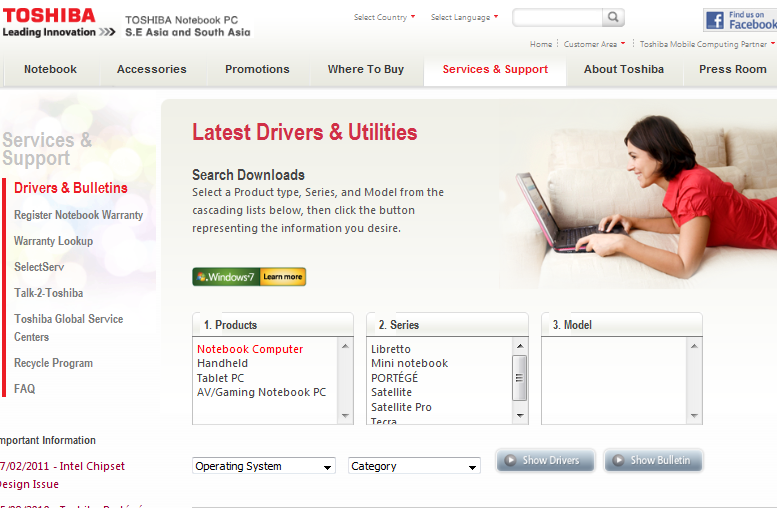Open the Accessories menu tab
777x508 pixels.
pyautogui.click(x=152, y=69)
